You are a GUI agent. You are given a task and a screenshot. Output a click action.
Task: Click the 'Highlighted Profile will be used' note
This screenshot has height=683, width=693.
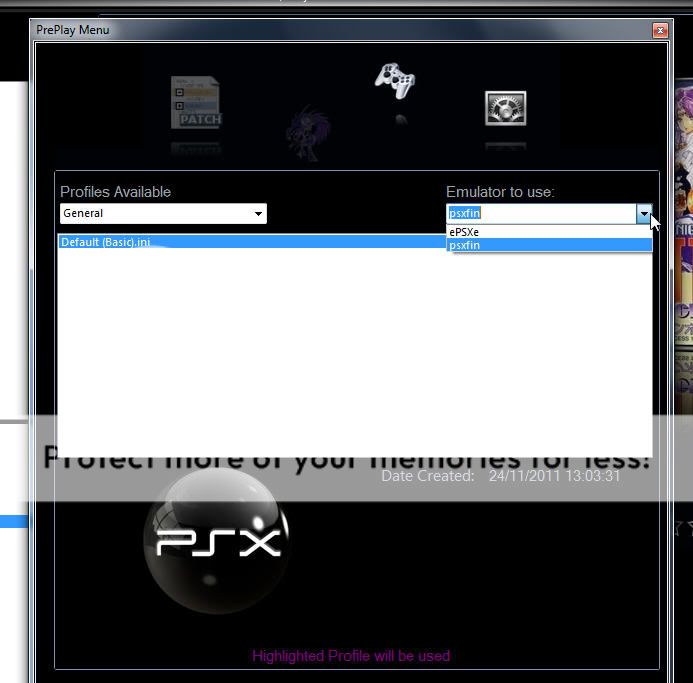coord(351,656)
